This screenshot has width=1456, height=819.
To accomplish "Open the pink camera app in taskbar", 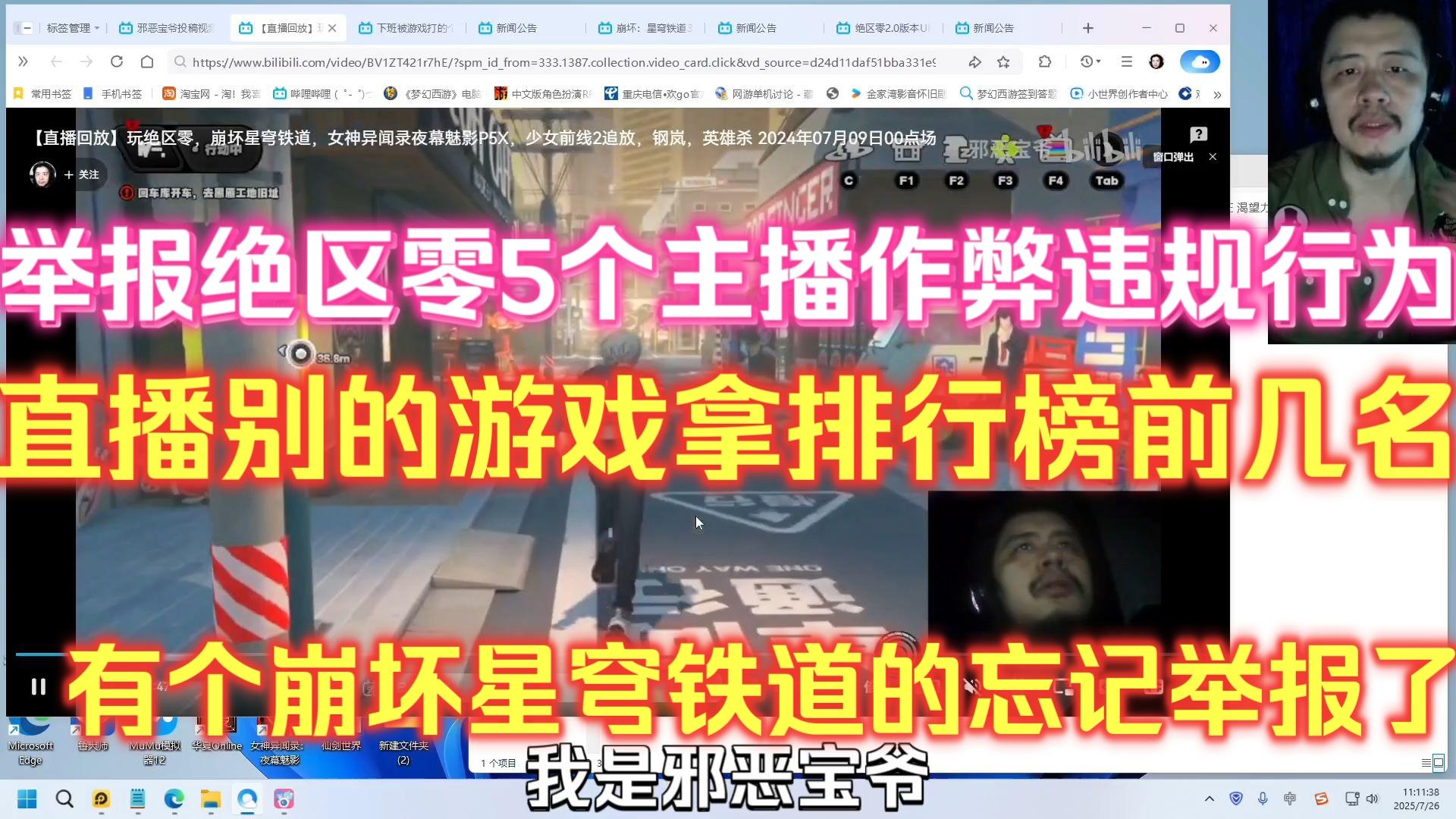I will click(284, 799).
